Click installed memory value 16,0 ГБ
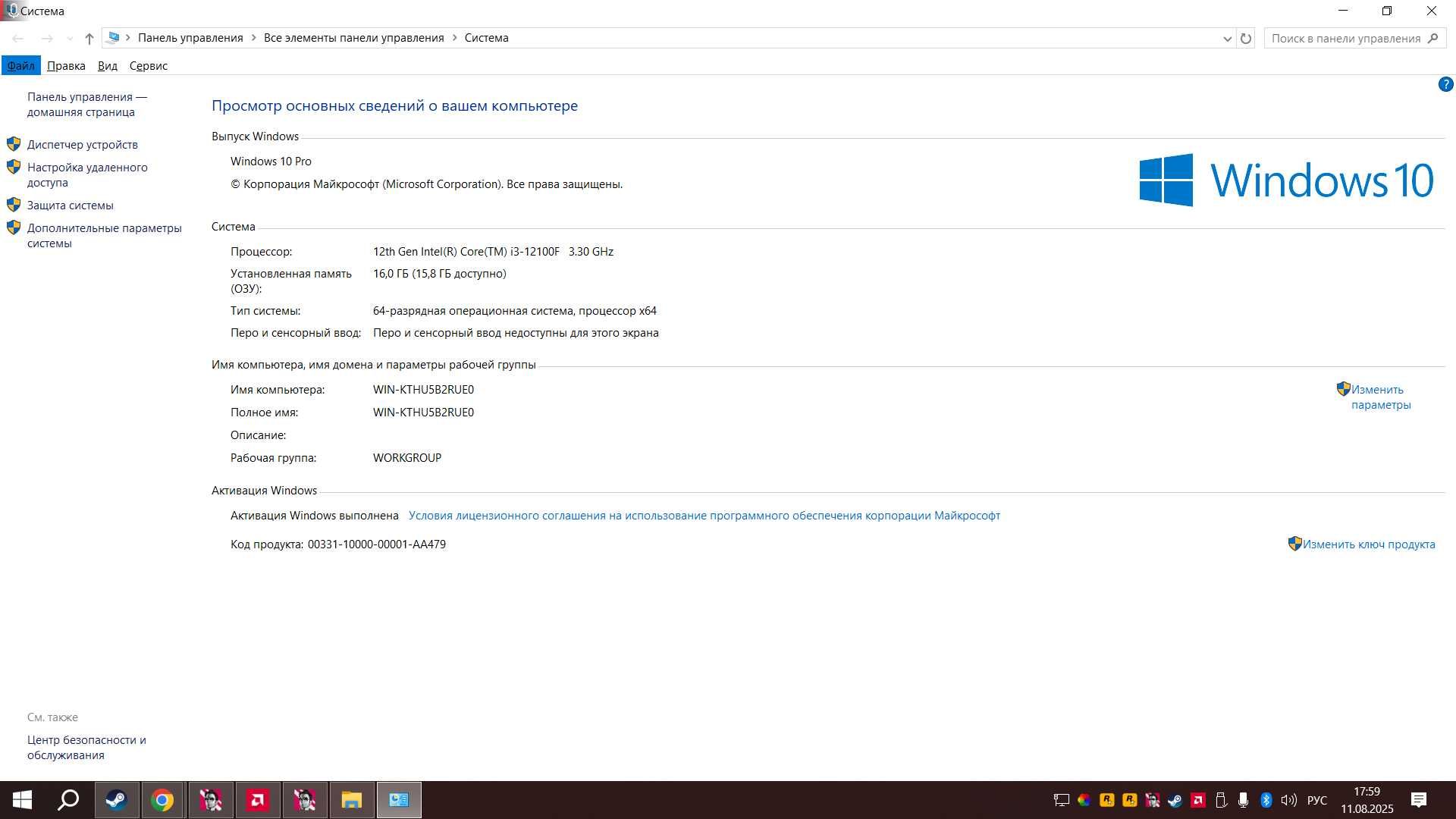The height and width of the screenshot is (819, 1456). [x=440, y=273]
